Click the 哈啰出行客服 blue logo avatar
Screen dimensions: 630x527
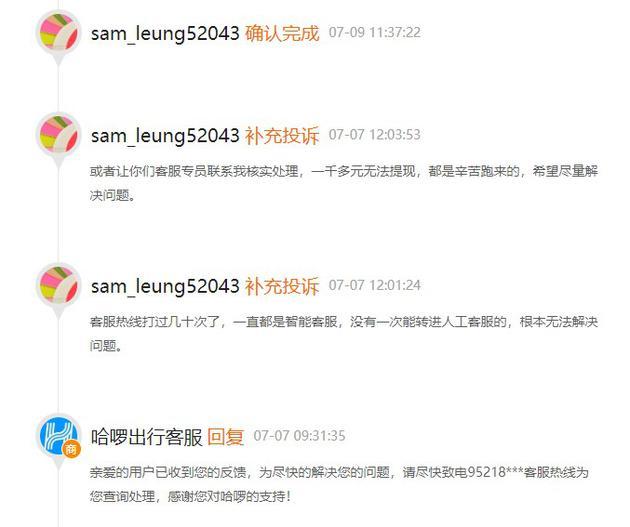59,435
